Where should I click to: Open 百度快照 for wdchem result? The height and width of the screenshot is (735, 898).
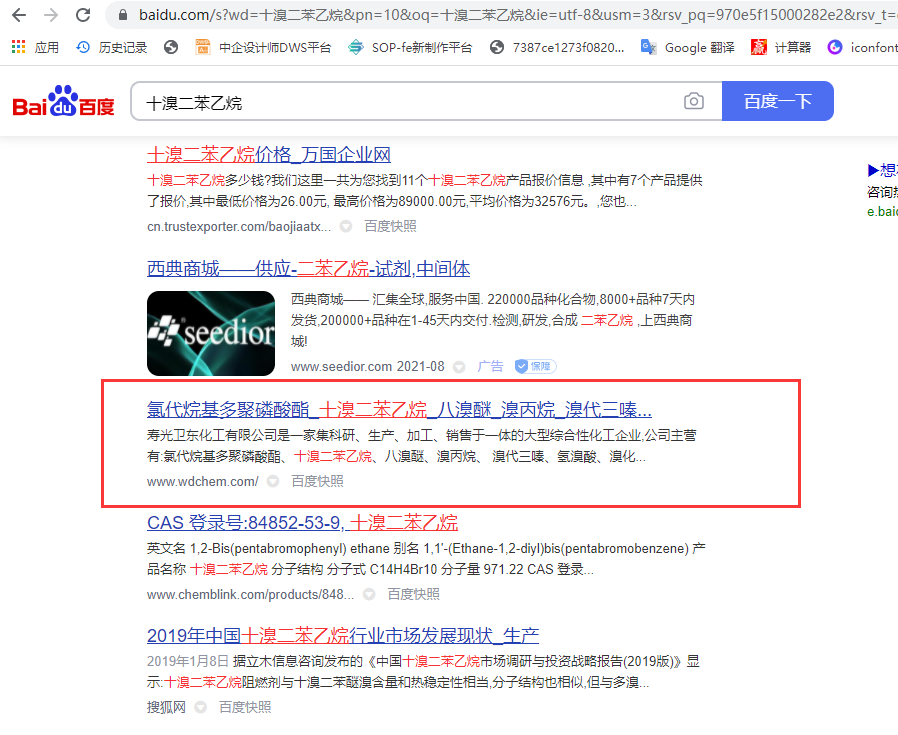point(317,481)
